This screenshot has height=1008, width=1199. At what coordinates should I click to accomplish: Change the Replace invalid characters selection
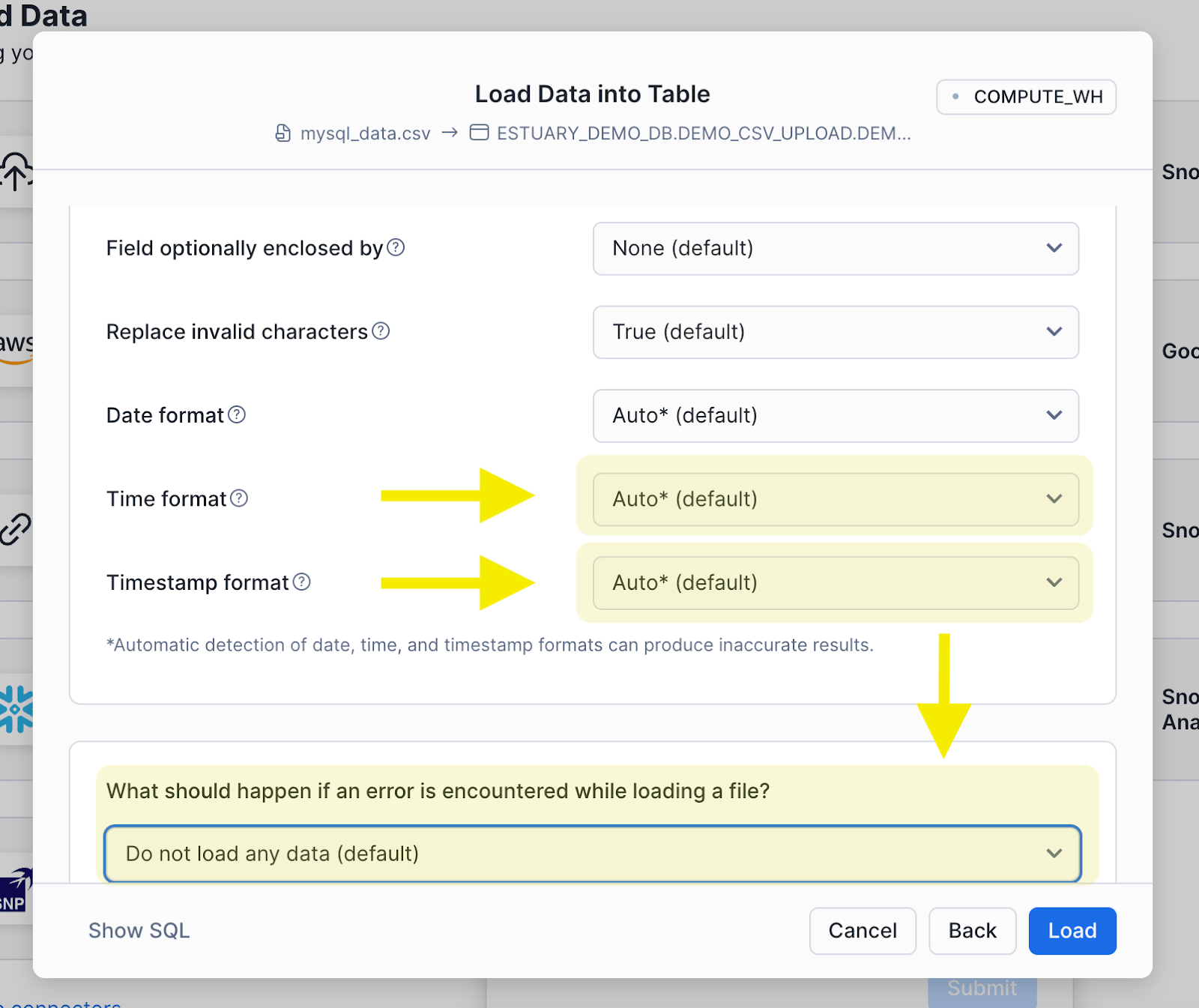click(835, 332)
